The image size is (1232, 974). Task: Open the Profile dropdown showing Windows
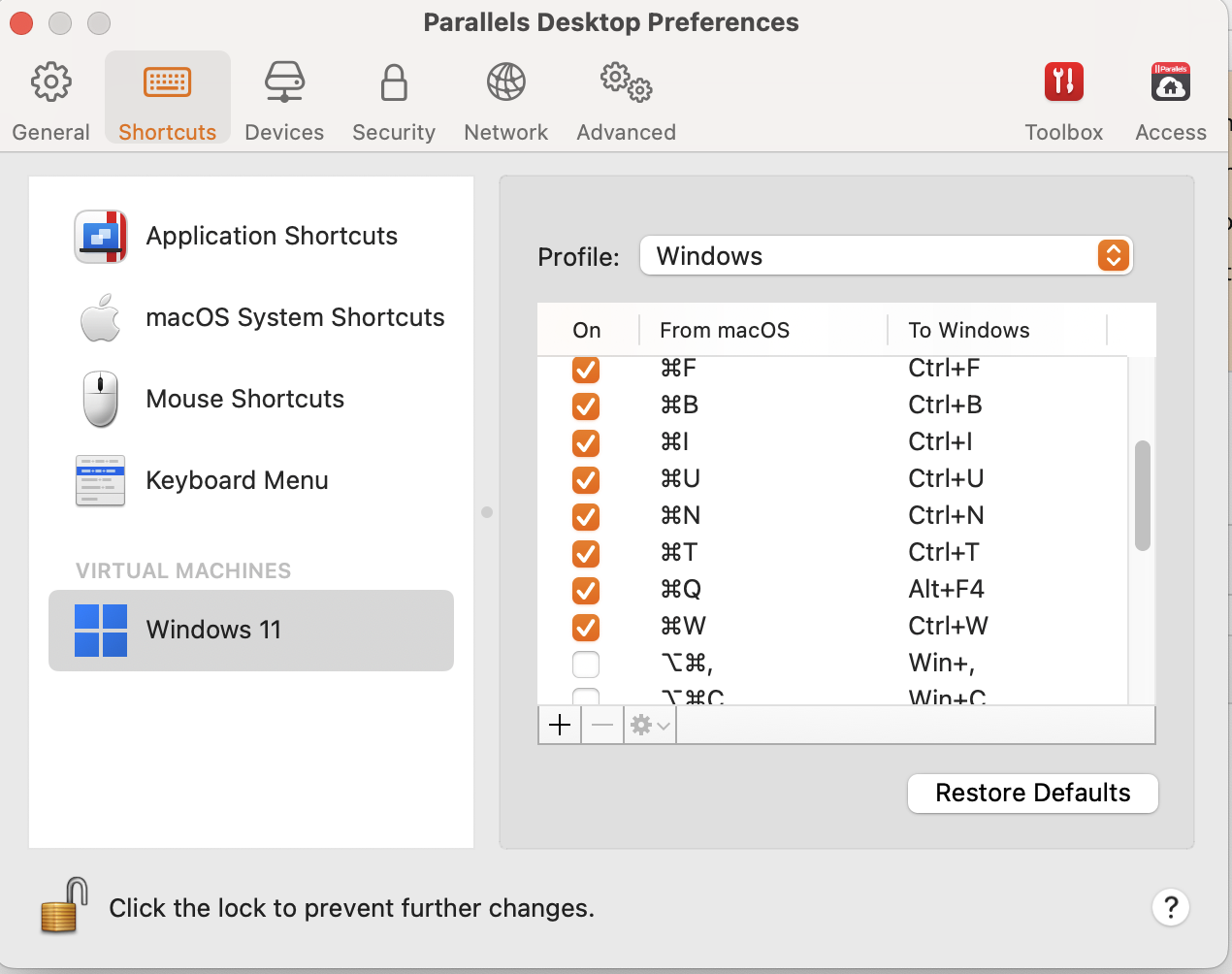click(x=886, y=256)
